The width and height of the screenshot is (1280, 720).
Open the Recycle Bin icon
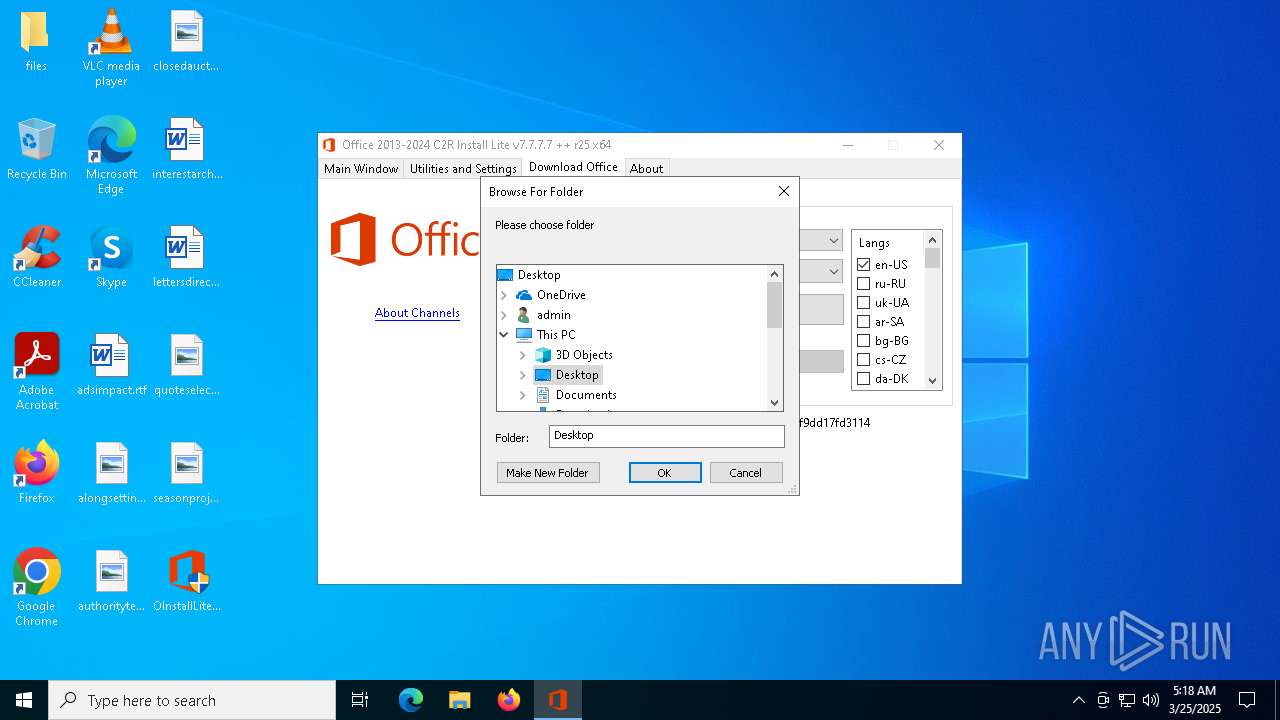coord(36,149)
